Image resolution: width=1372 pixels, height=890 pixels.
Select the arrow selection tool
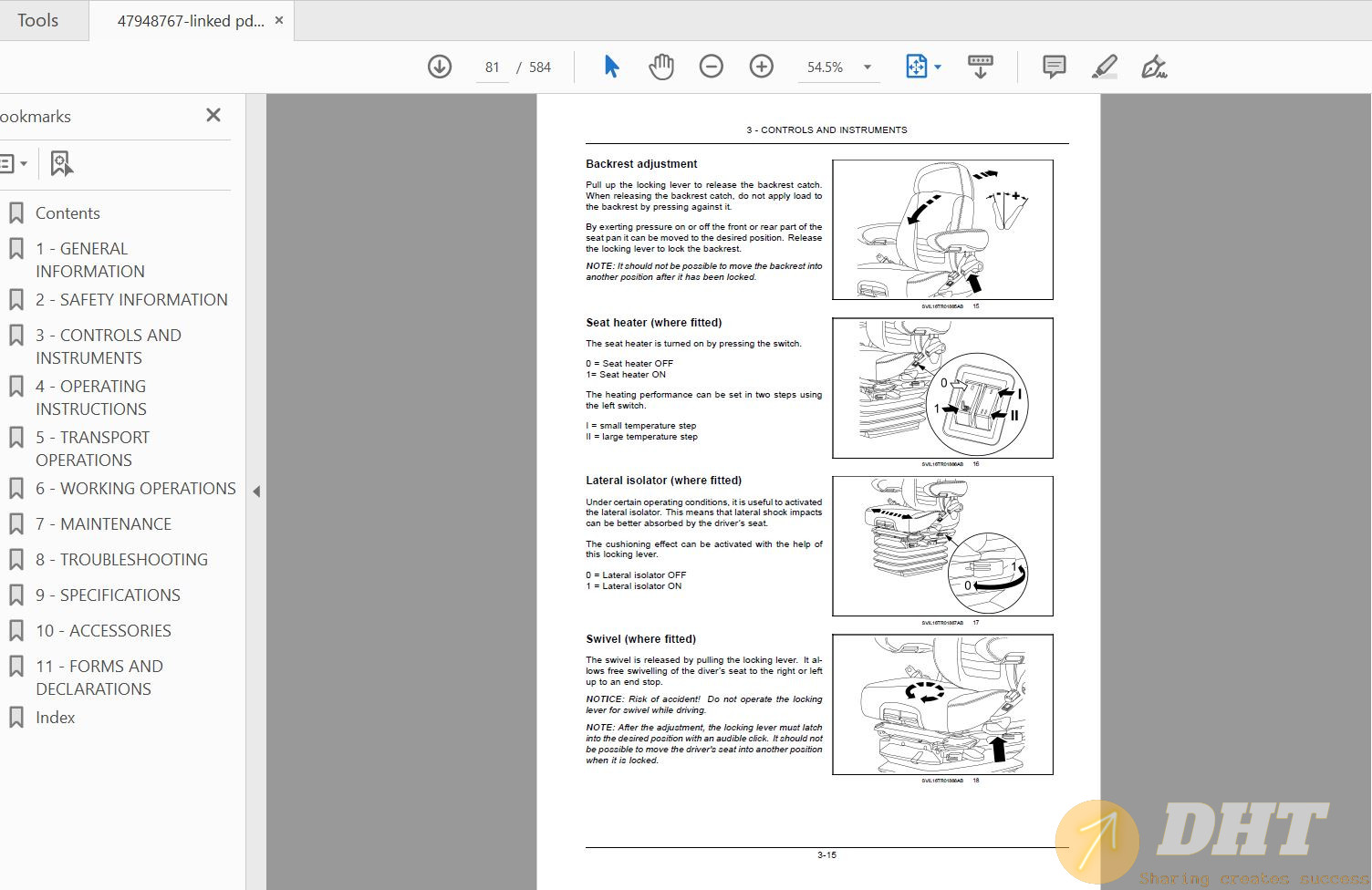coord(611,67)
